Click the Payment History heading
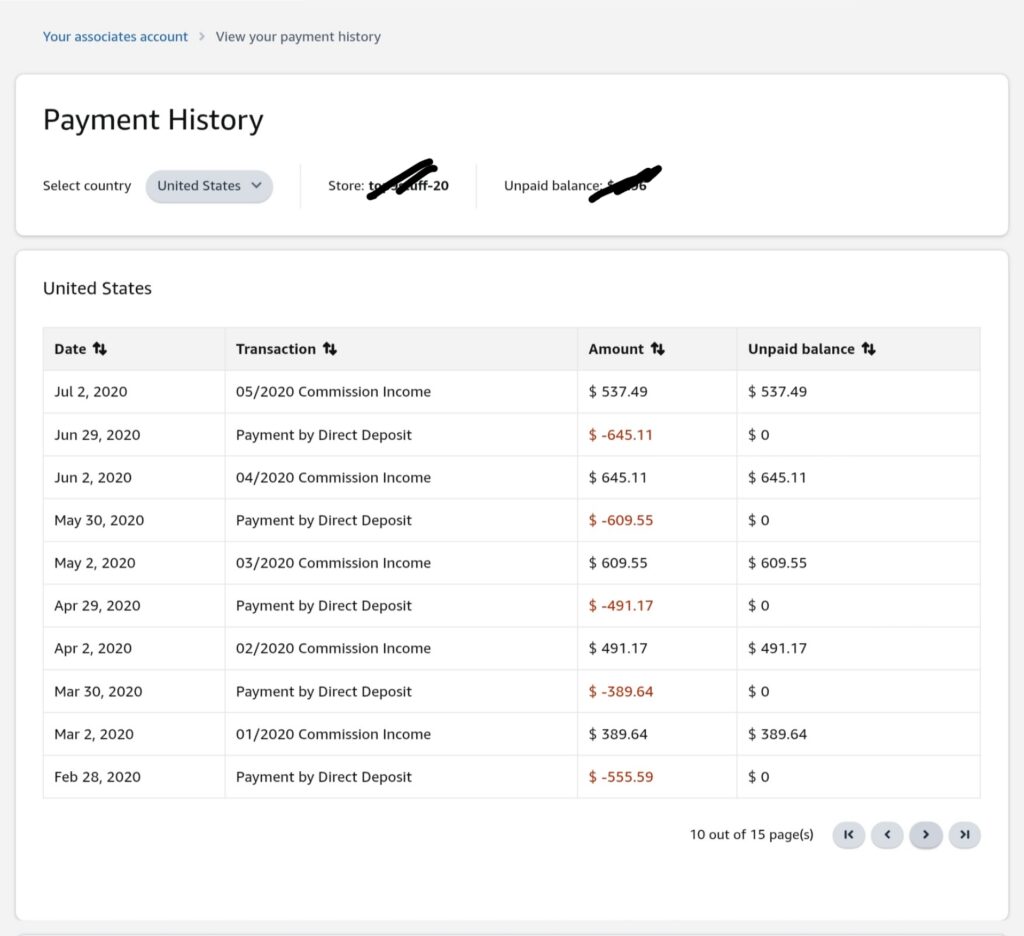Viewport: 1024px width, 936px height. (153, 120)
